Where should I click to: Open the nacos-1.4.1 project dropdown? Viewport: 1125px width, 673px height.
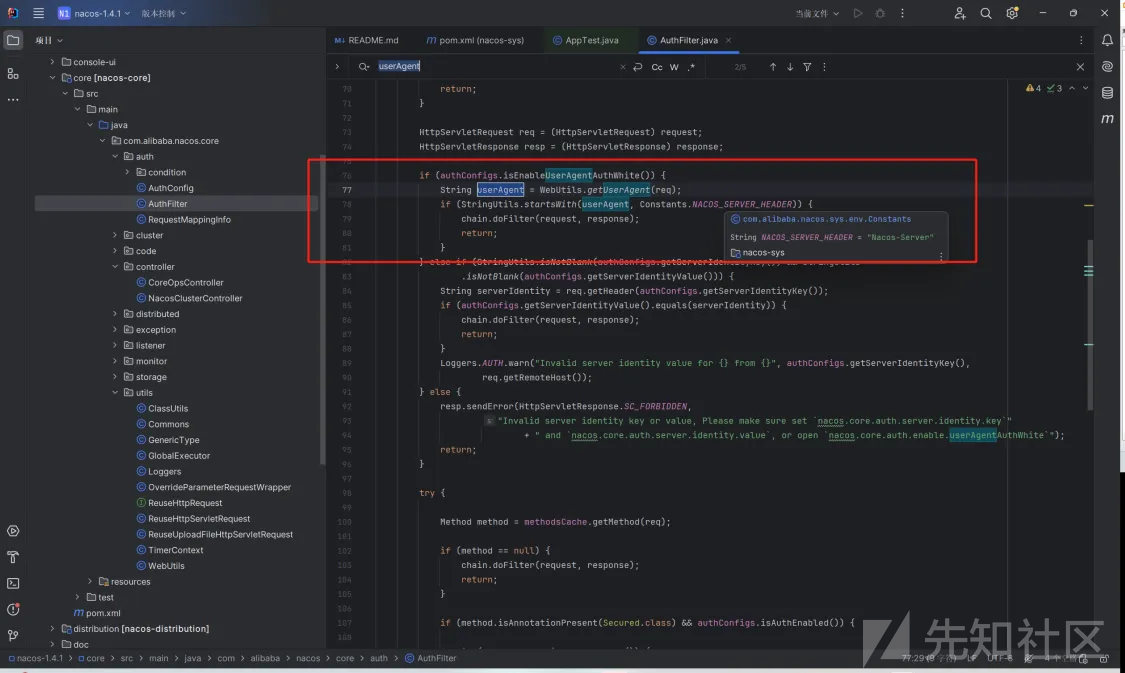[94, 13]
